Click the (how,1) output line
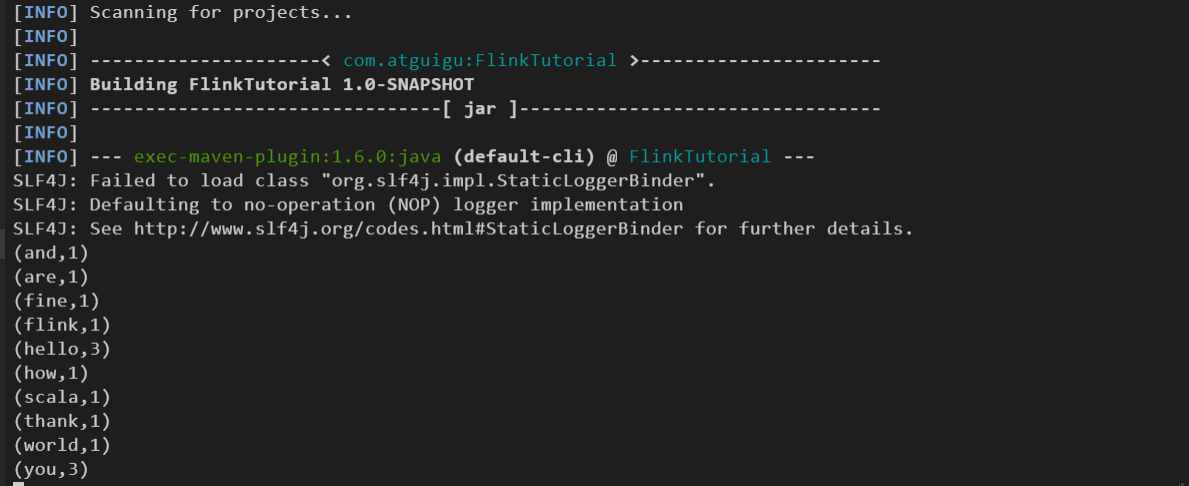 [51, 373]
